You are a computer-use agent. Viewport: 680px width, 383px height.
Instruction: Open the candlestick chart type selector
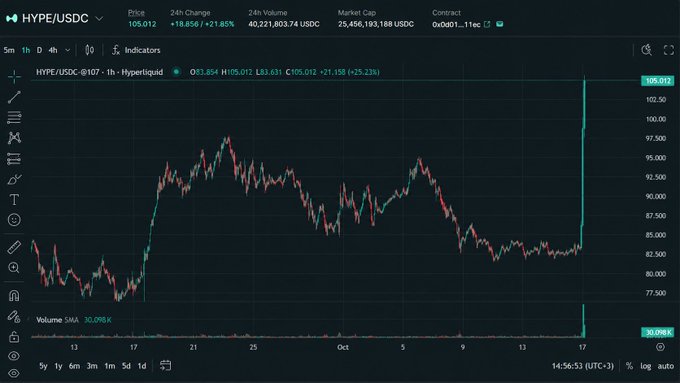(89, 50)
